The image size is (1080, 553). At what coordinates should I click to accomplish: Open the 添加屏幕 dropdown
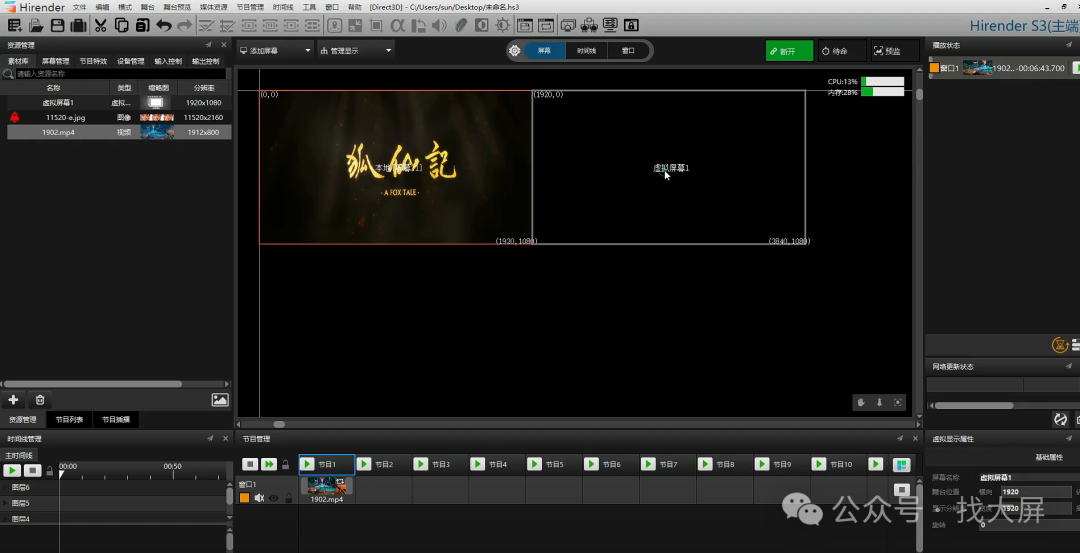click(x=276, y=50)
